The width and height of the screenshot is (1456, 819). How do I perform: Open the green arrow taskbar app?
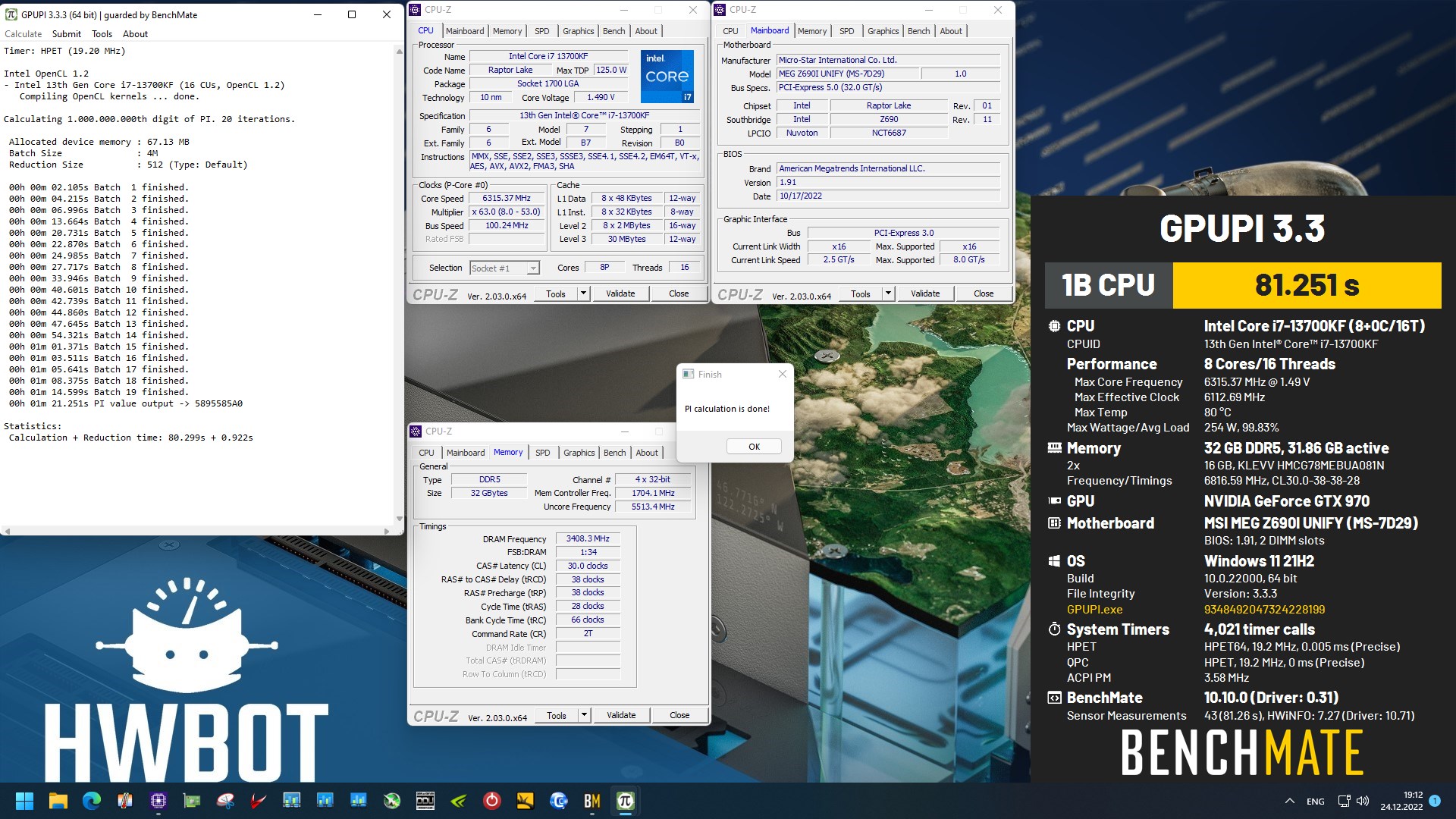tap(392, 801)
